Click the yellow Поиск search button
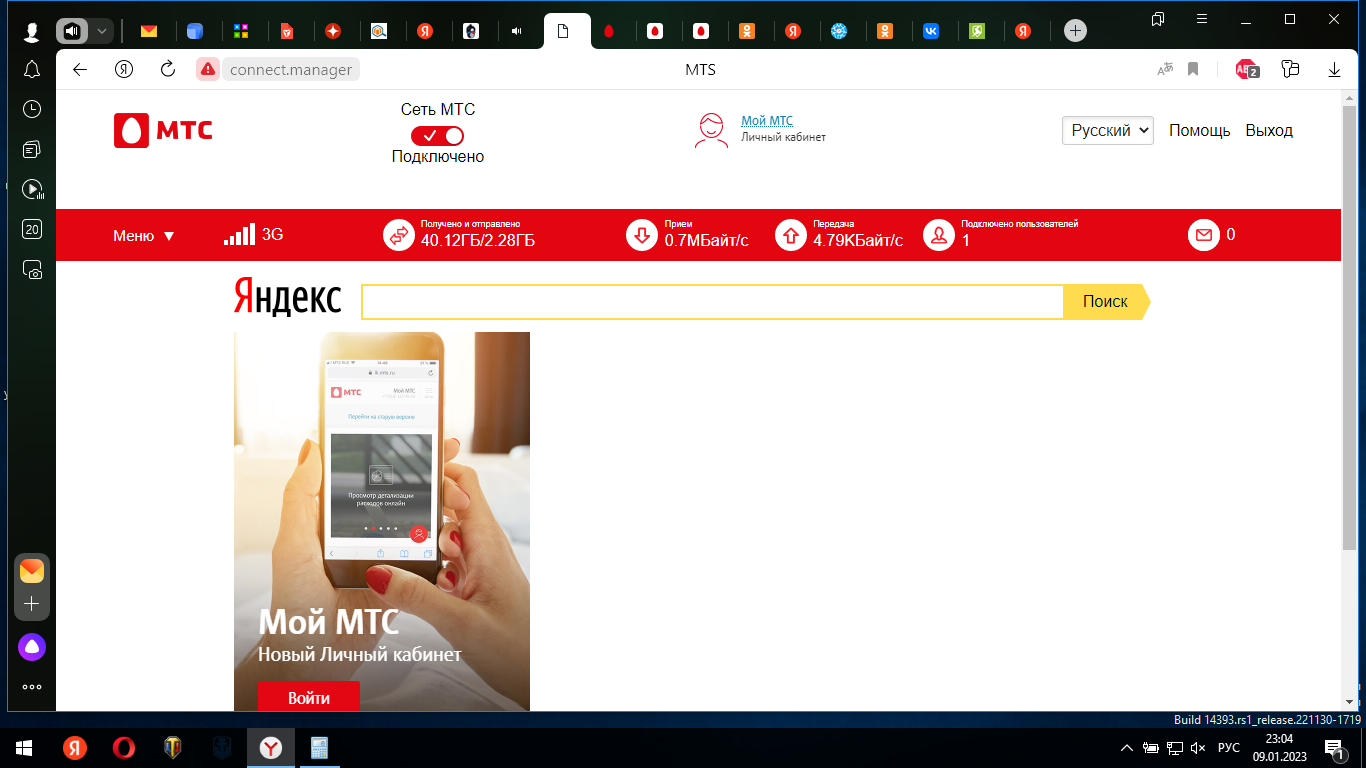 point(1106,301)
